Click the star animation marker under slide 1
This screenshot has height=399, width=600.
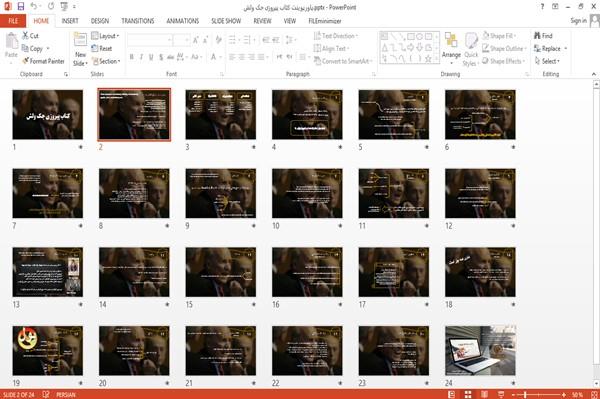tap(80, 147)
